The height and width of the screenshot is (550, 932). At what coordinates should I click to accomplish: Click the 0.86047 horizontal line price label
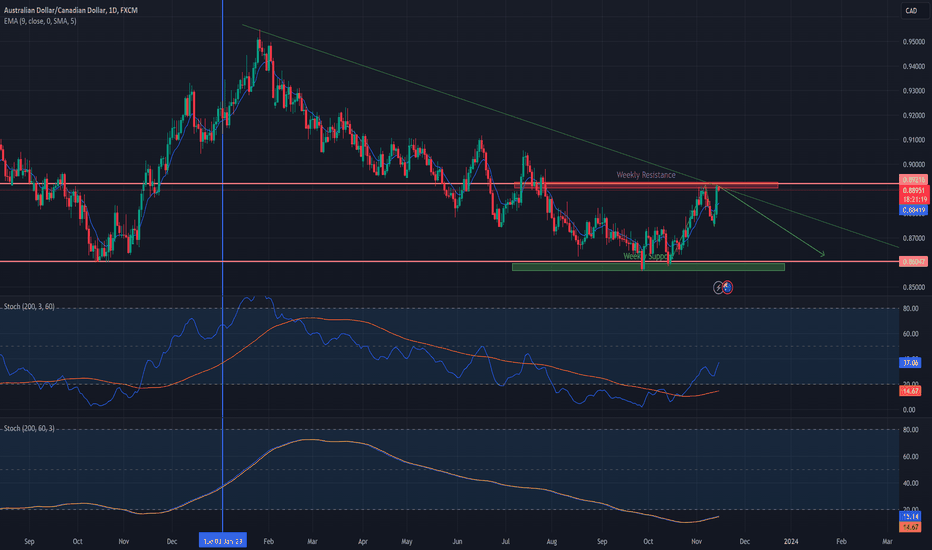914,262
